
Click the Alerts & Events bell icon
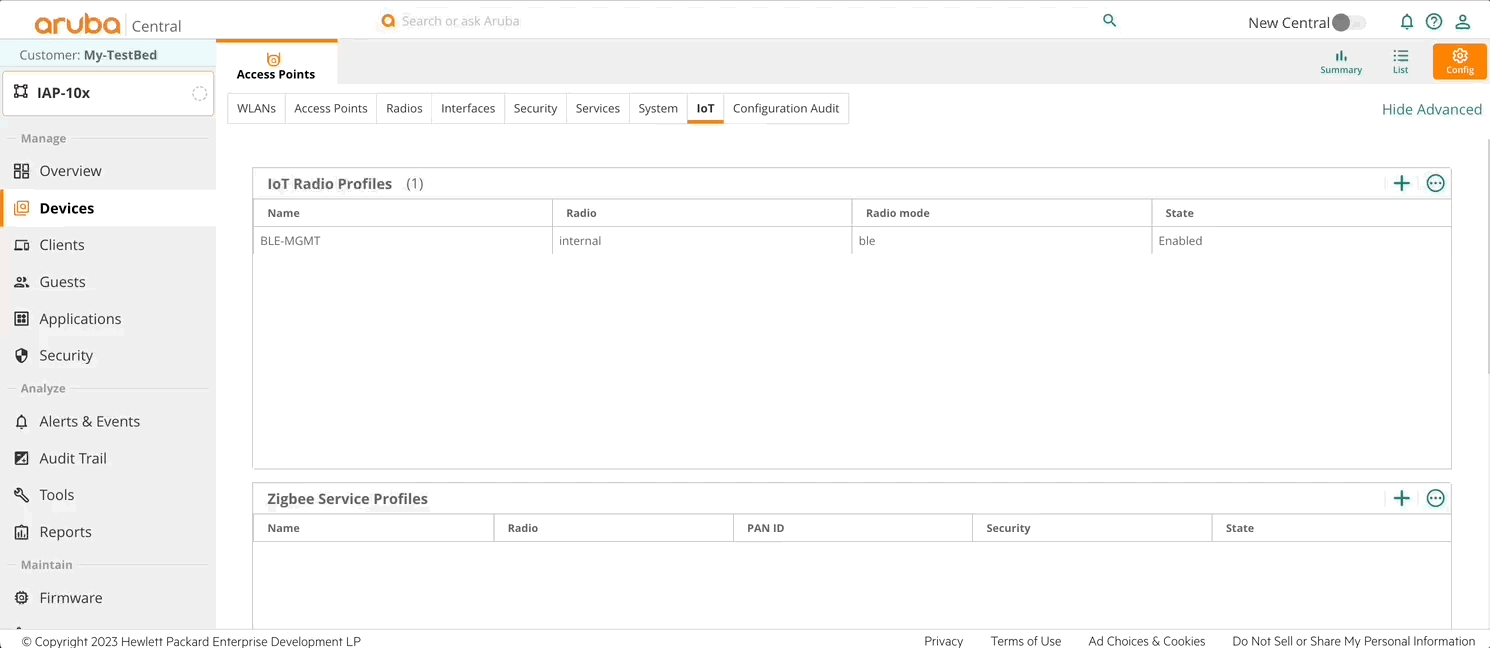pyautogui.click(x=22, y=422)
